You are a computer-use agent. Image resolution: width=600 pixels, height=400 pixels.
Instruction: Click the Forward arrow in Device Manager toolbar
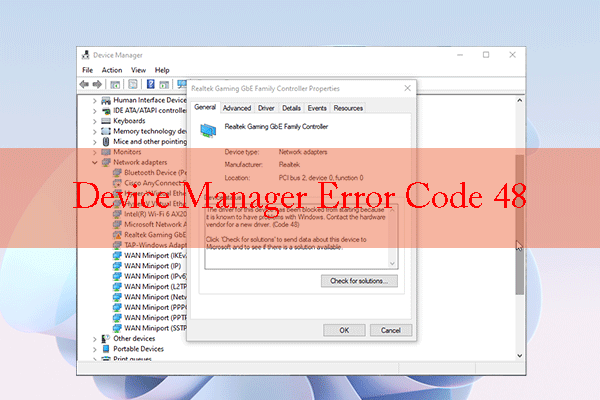[x=97, y=84]
